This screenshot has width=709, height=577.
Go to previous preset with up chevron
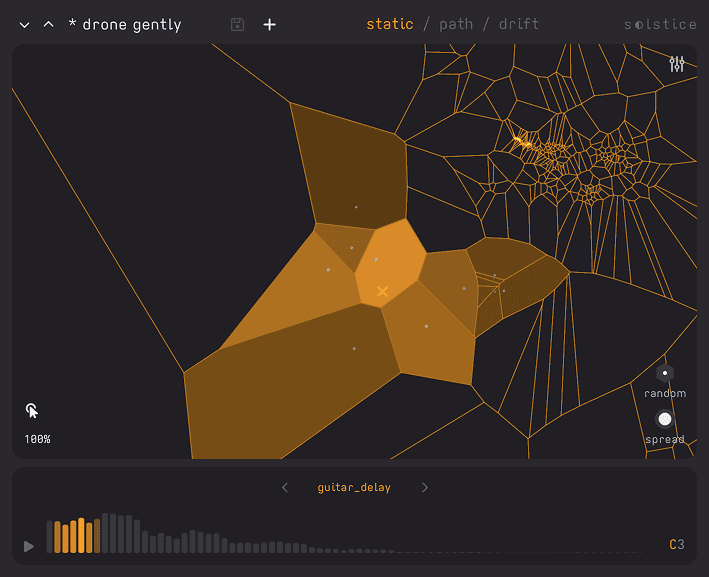[48, 25]
